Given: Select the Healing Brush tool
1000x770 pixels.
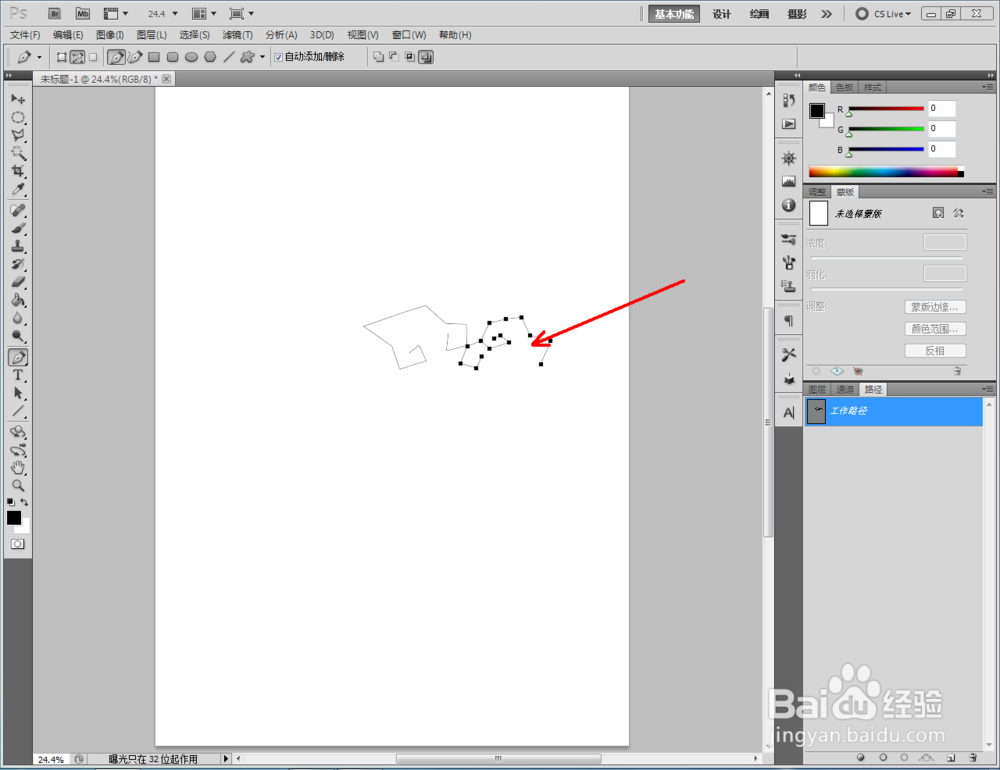Looking at the screenshot, I should 18,210.
